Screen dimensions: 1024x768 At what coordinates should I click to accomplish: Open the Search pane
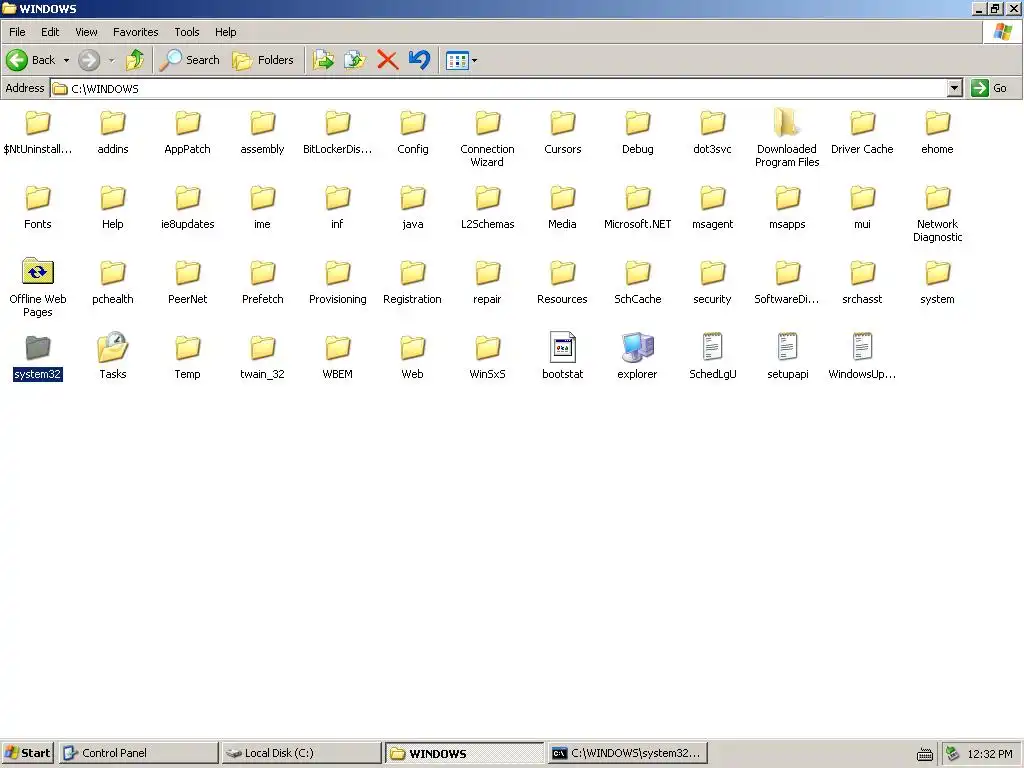(190, 60)
